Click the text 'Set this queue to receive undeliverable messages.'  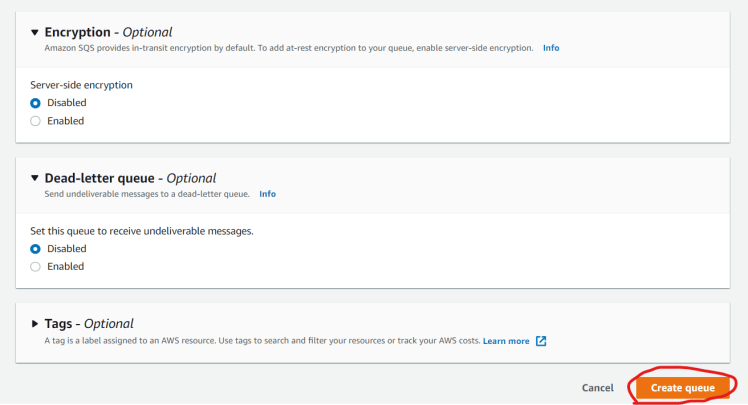click(x=142, y=231)
